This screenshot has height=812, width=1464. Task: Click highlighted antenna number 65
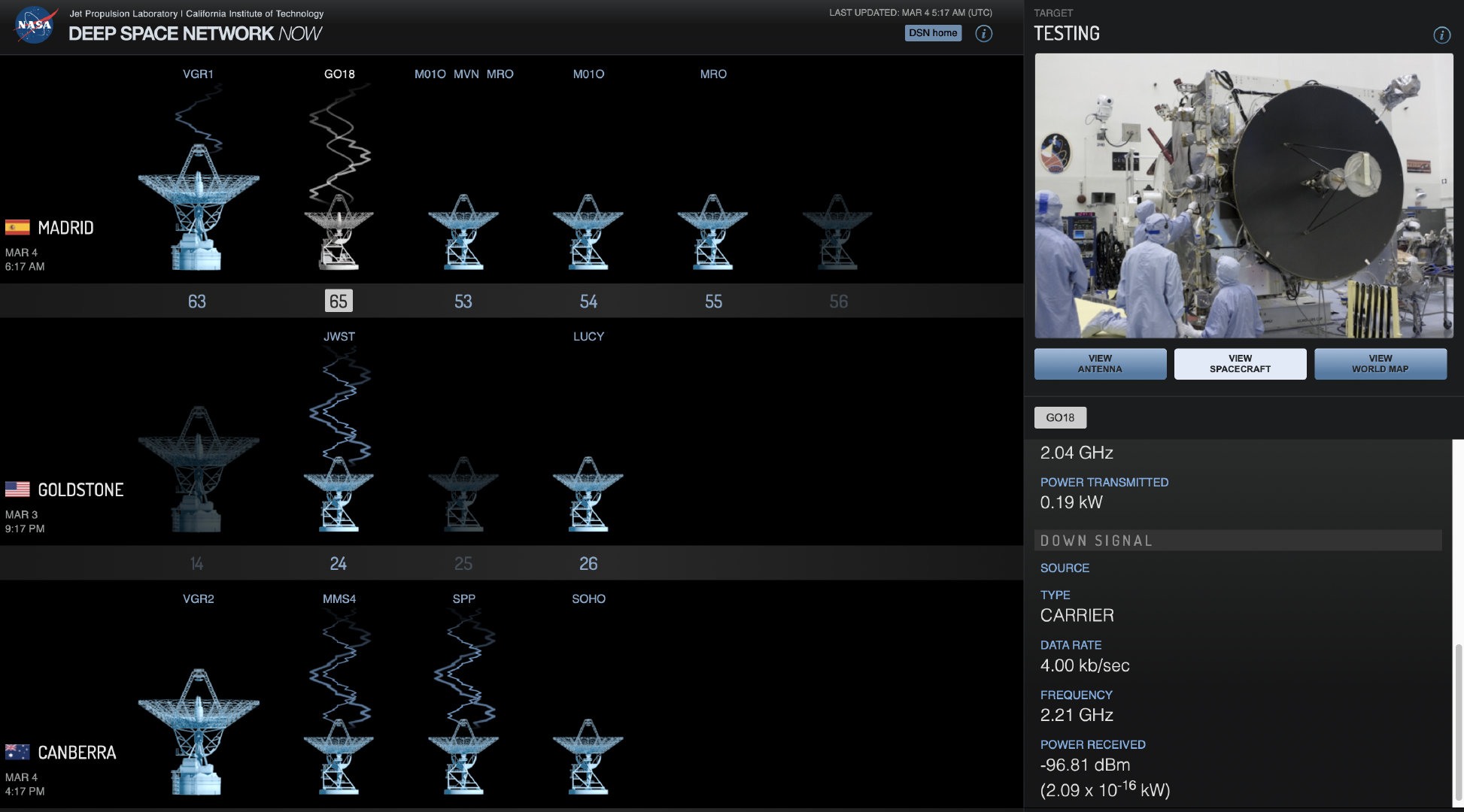[x=339, y=301]
